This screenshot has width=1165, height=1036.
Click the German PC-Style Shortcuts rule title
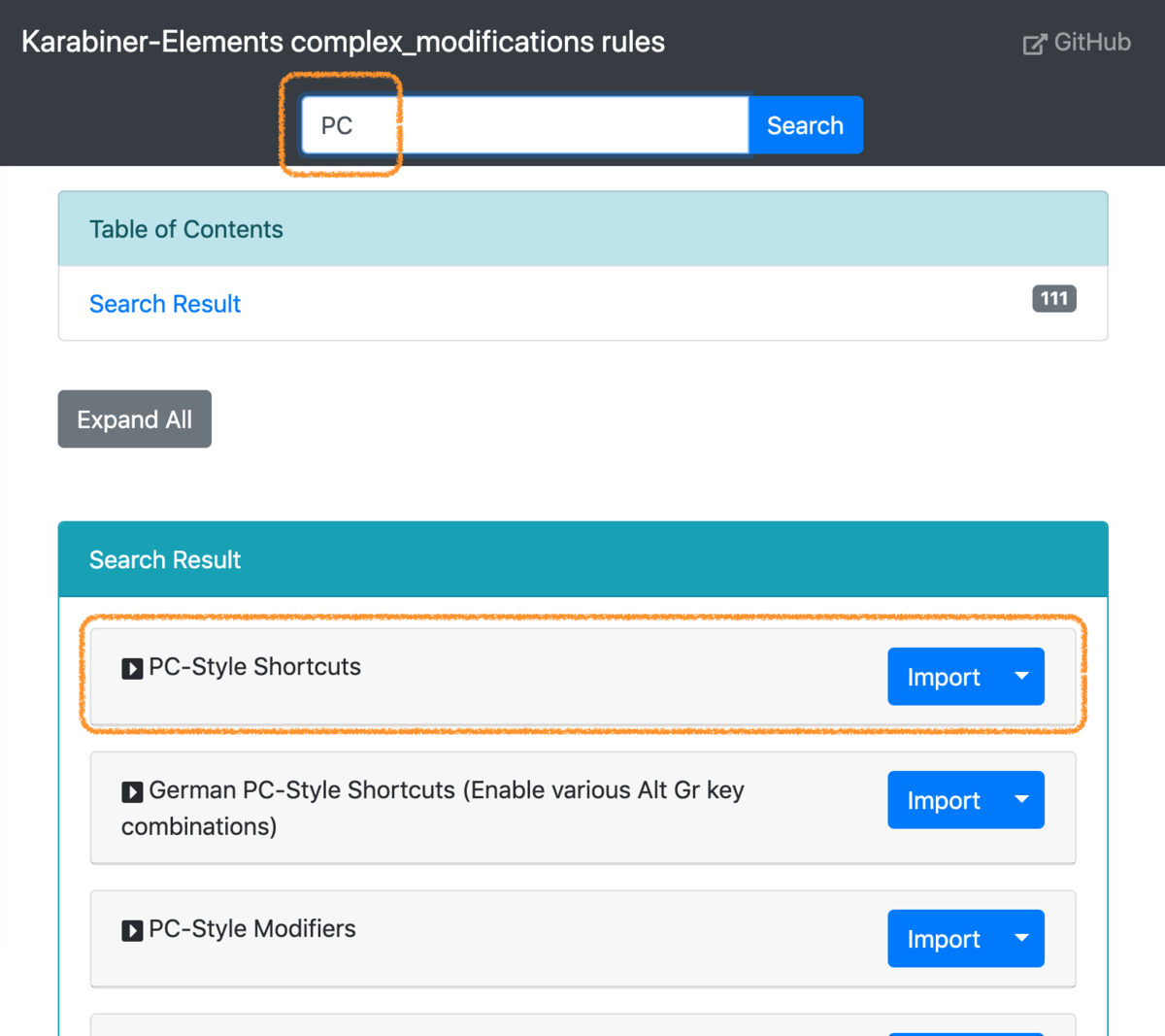pos(433,808)
